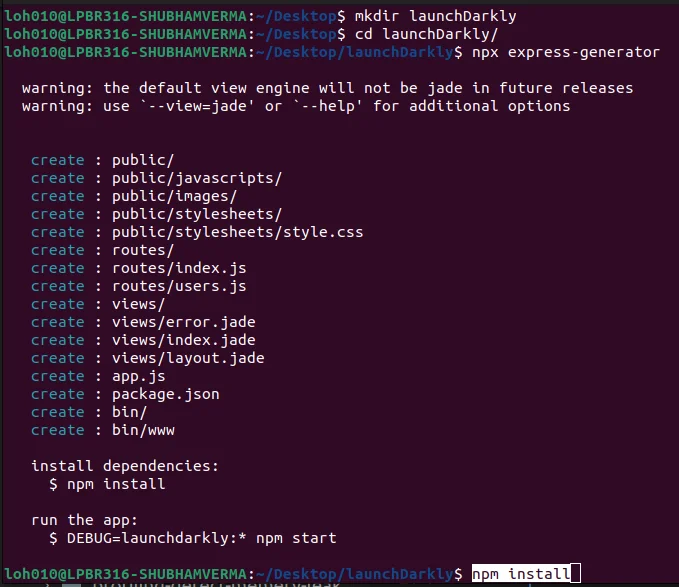The width and height of the screenshot is (679, 587).
Task: Click the jade view engine warning line
Action: [327, 88]
